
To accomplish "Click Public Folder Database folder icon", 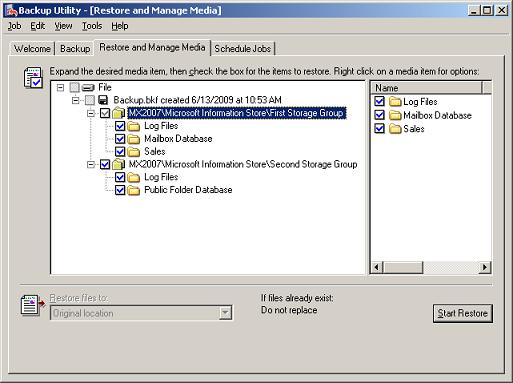I will (x=134, y=190).
